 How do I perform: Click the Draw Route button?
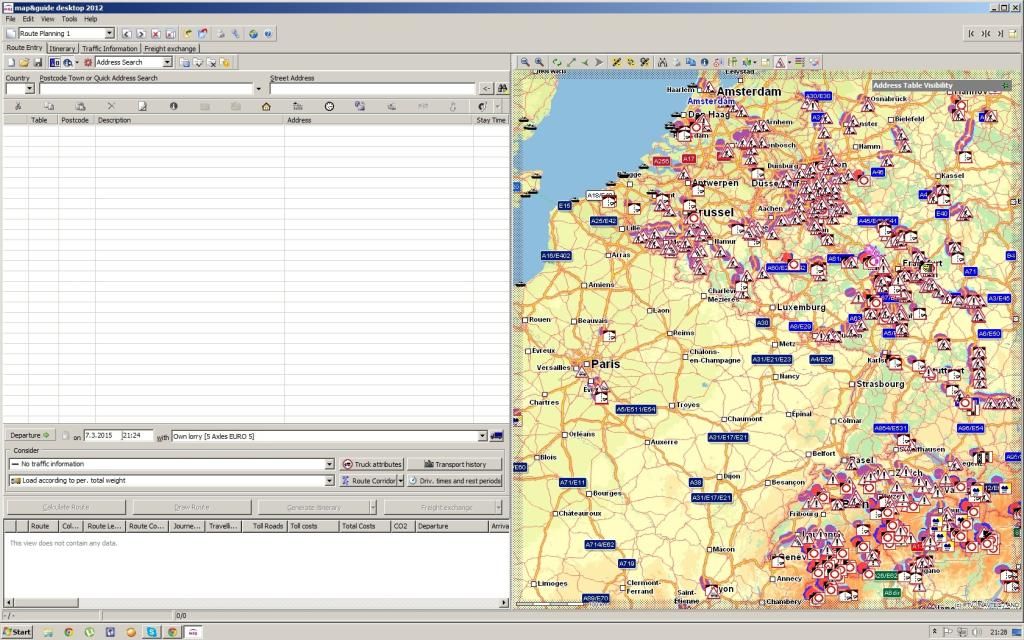click(191, 507)
